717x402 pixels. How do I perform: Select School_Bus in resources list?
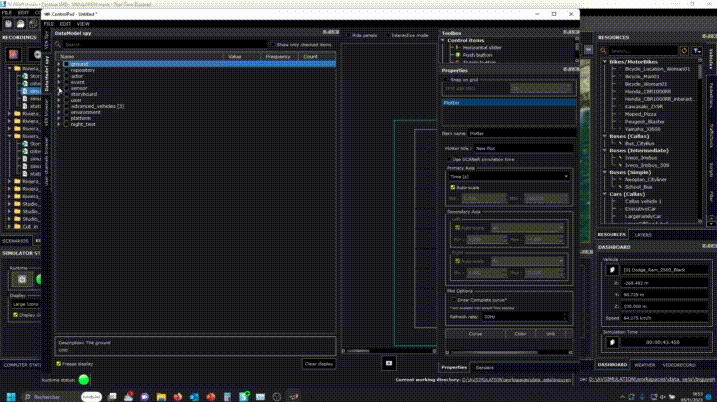[x=638, y=187]
